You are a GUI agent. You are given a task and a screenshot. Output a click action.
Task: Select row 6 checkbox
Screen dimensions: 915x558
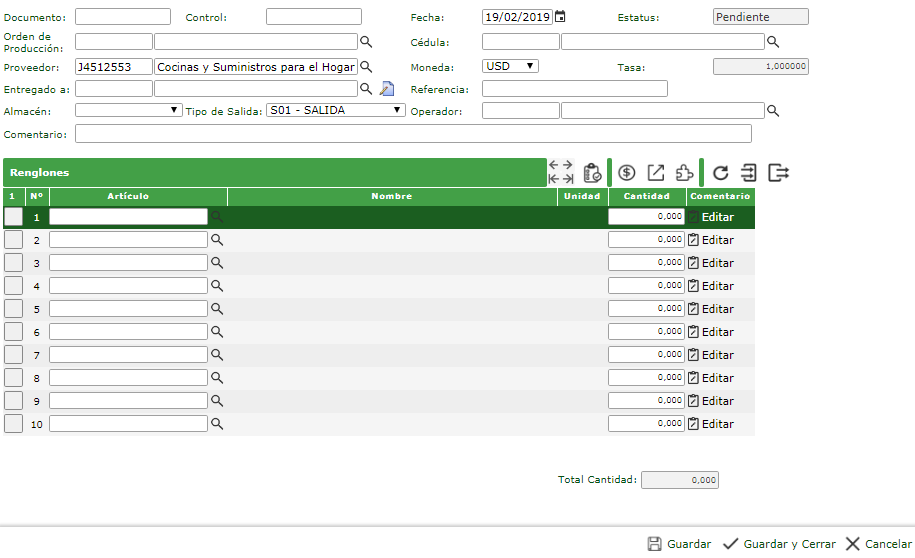[x=13, y=332]
